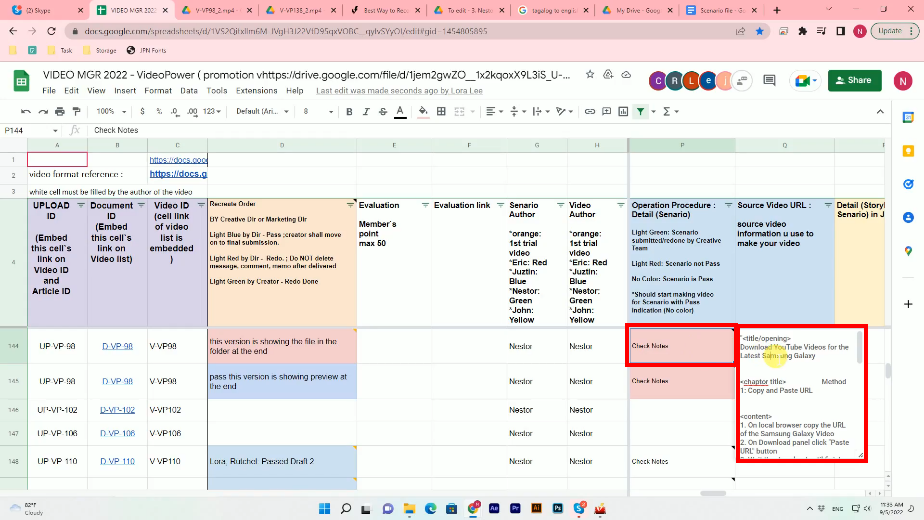Viewport: 924px width, 520px height.
Task: Open the Extensions menu
Action: pyautogui.click(x=256, y=91)
